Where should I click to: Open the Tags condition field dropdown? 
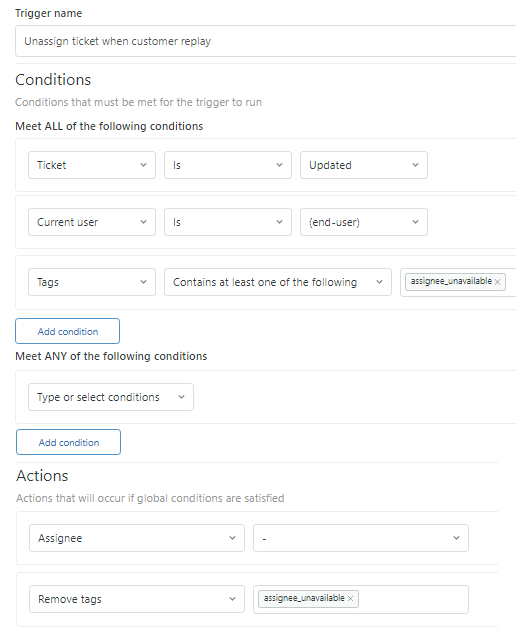pos(92,282)
